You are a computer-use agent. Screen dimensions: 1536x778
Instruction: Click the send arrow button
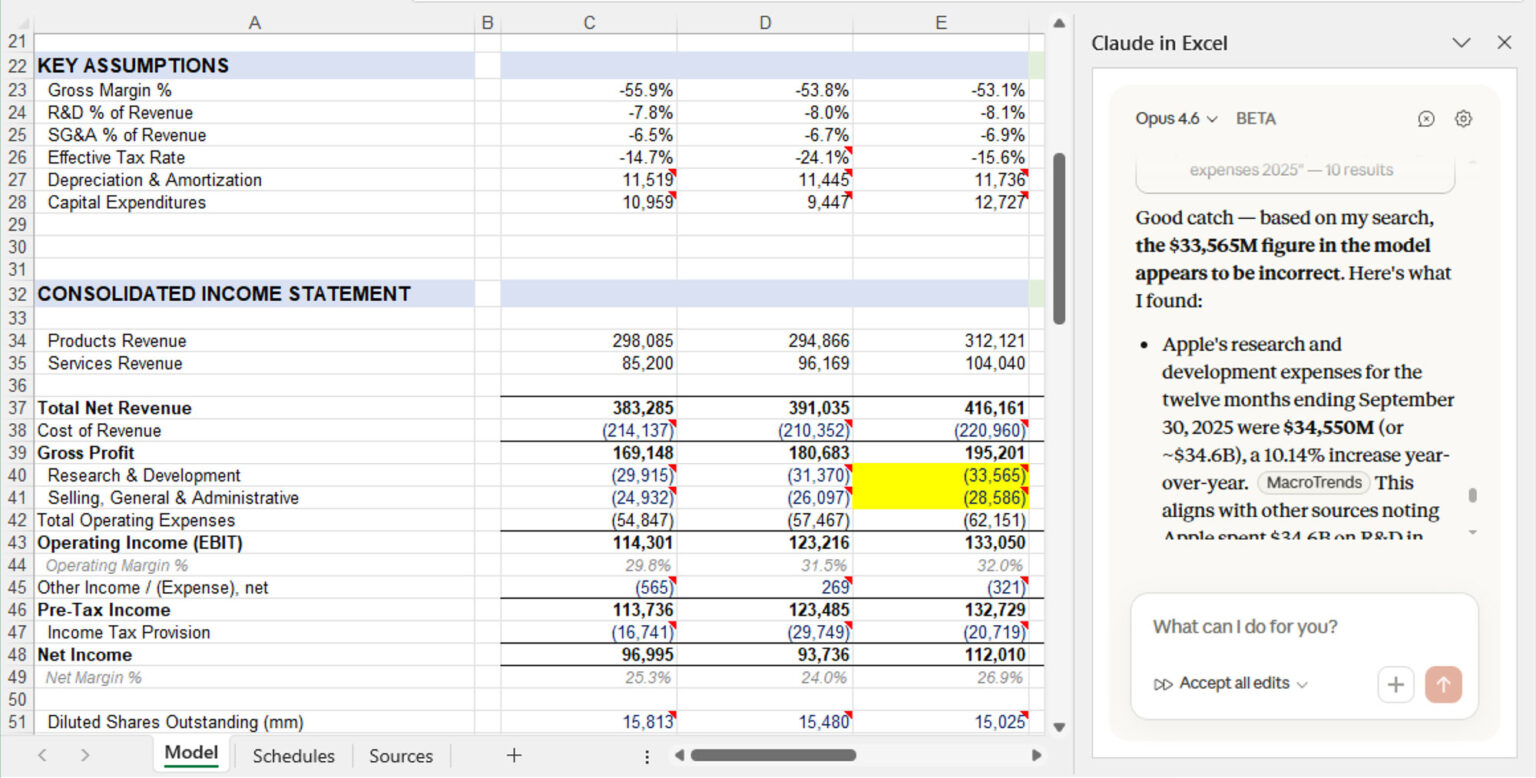pos(1443,685)
